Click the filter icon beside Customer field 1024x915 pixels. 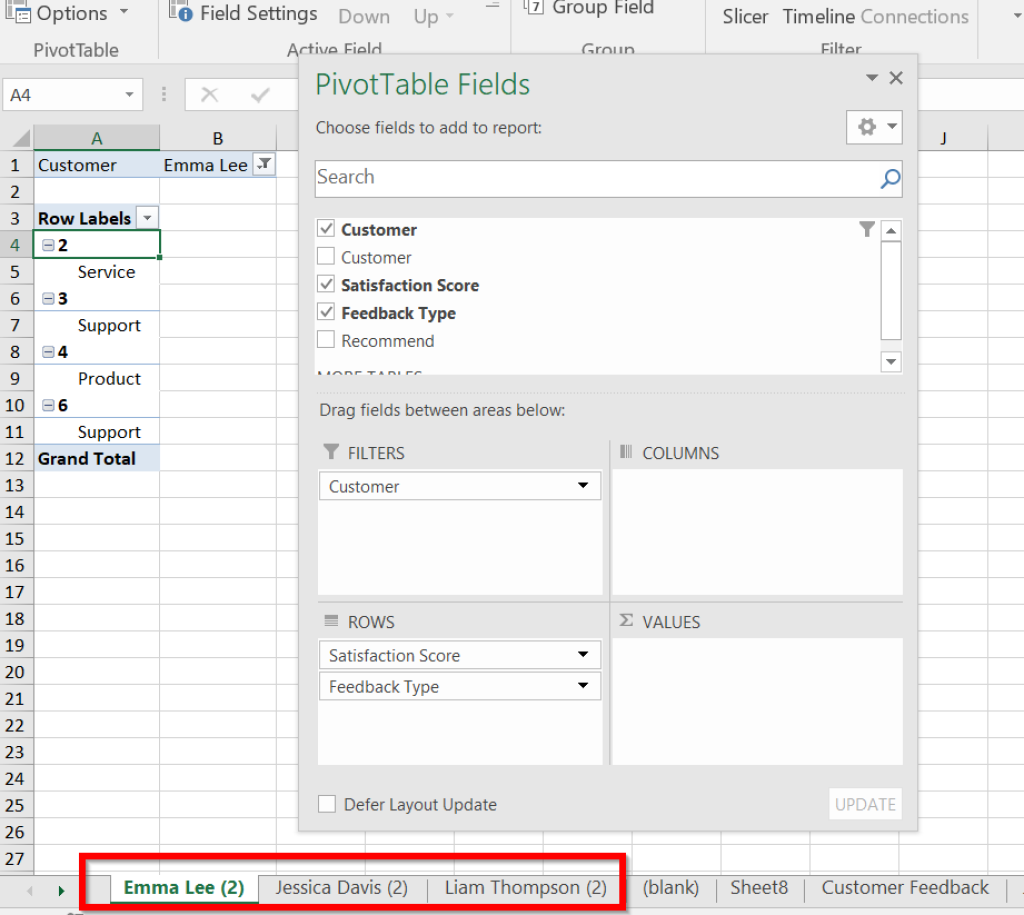pyautogui.click(x=866, y=229)
